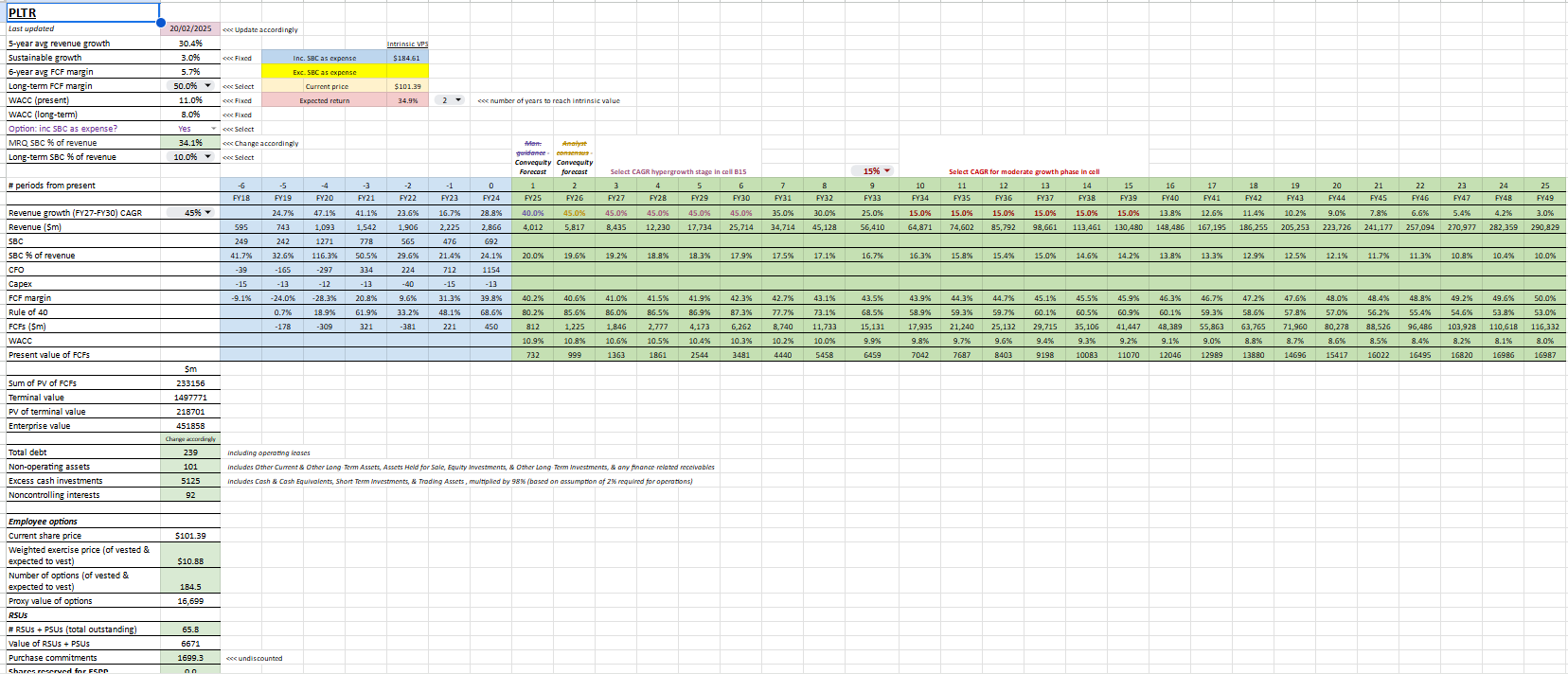Select FY20 SBC value 1271
The width and height of the screenshot is (1568, 674).
[325, 241]
